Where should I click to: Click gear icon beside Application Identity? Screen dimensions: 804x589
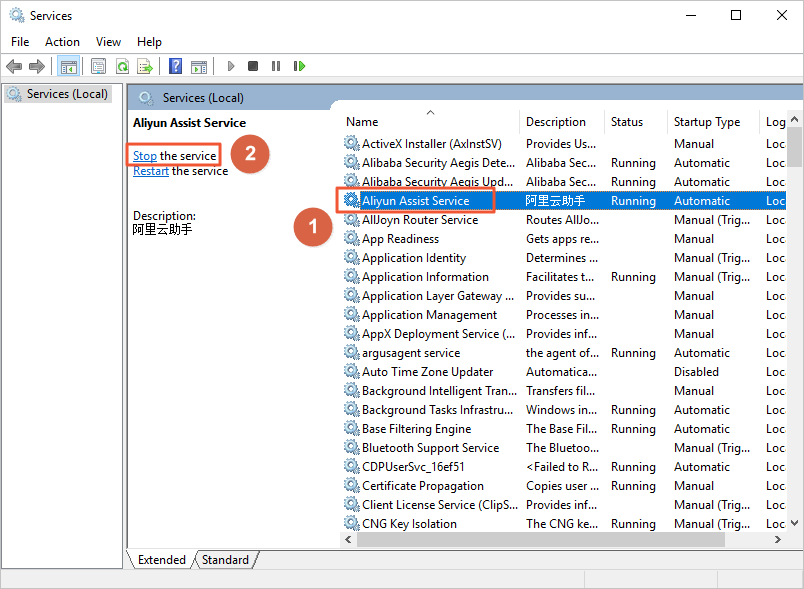[x=352, y=257]
